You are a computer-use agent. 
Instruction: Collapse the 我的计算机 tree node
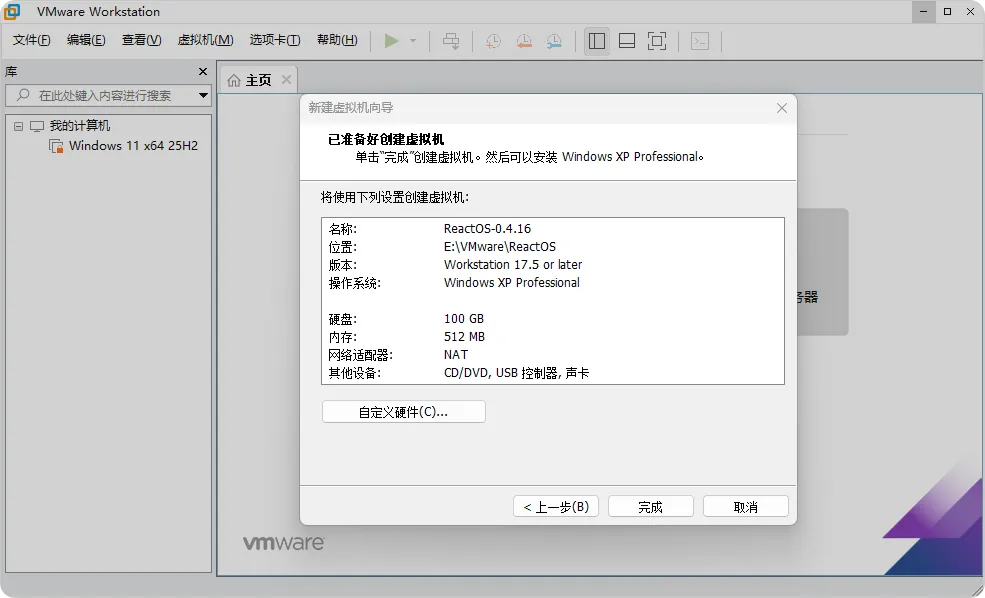(x=18, y=126)
